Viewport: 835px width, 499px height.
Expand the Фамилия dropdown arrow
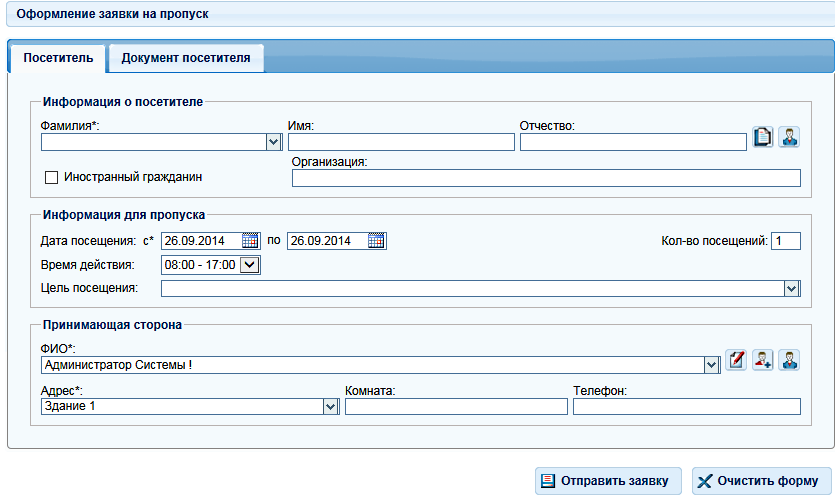273,142
